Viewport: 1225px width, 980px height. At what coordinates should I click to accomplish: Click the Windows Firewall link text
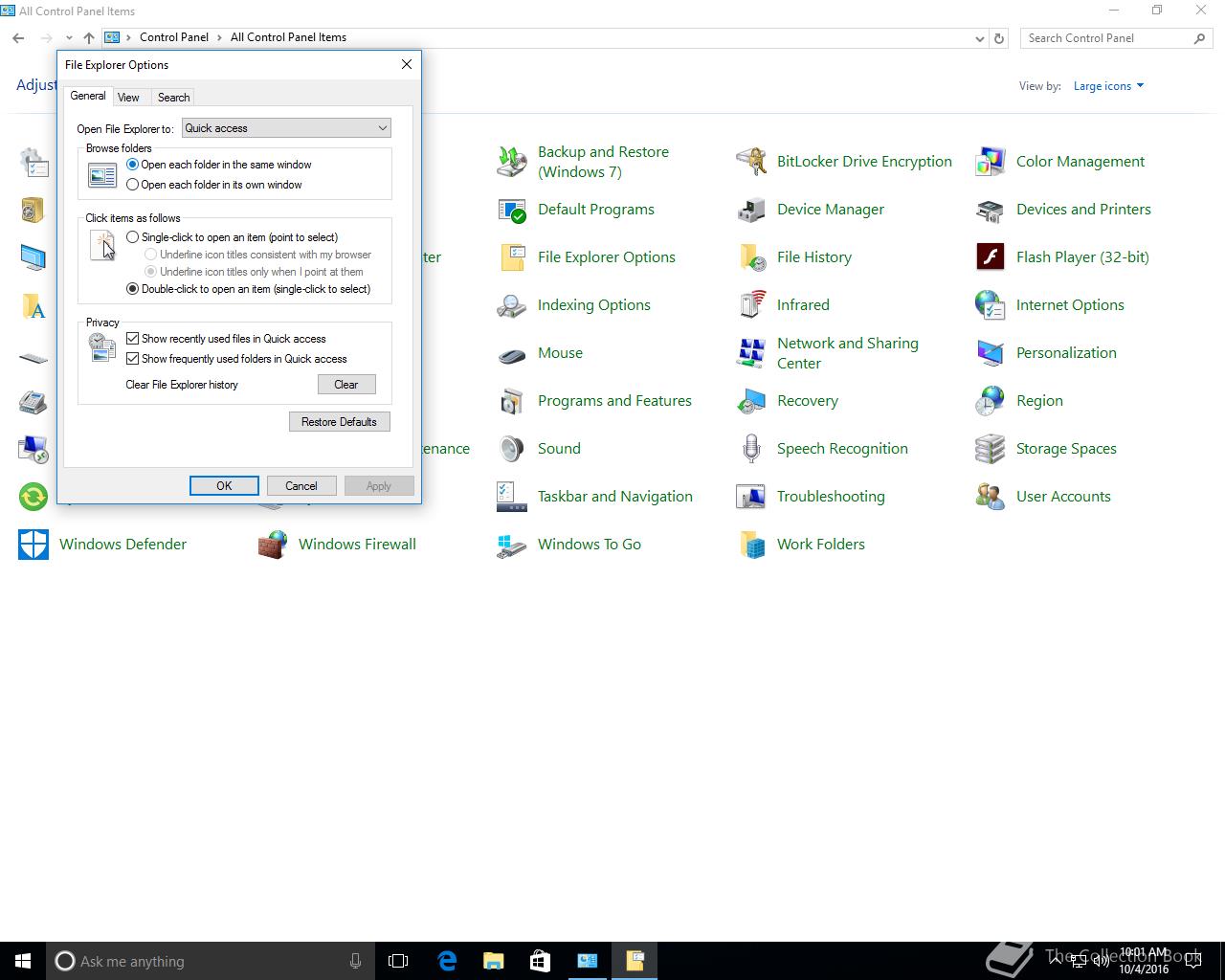pyautogui.click(x=357, y=545)
